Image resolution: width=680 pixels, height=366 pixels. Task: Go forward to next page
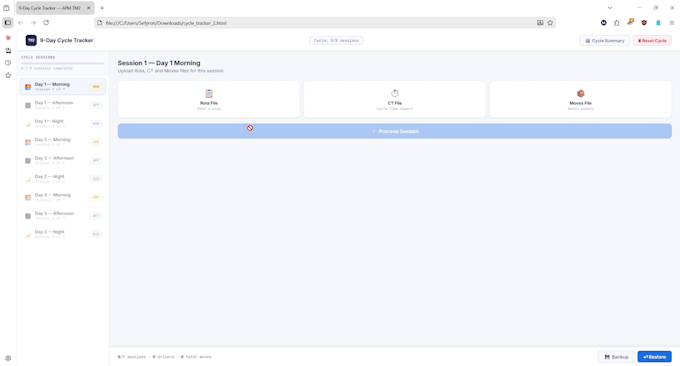pyautogui.click(x=33, y=23)
